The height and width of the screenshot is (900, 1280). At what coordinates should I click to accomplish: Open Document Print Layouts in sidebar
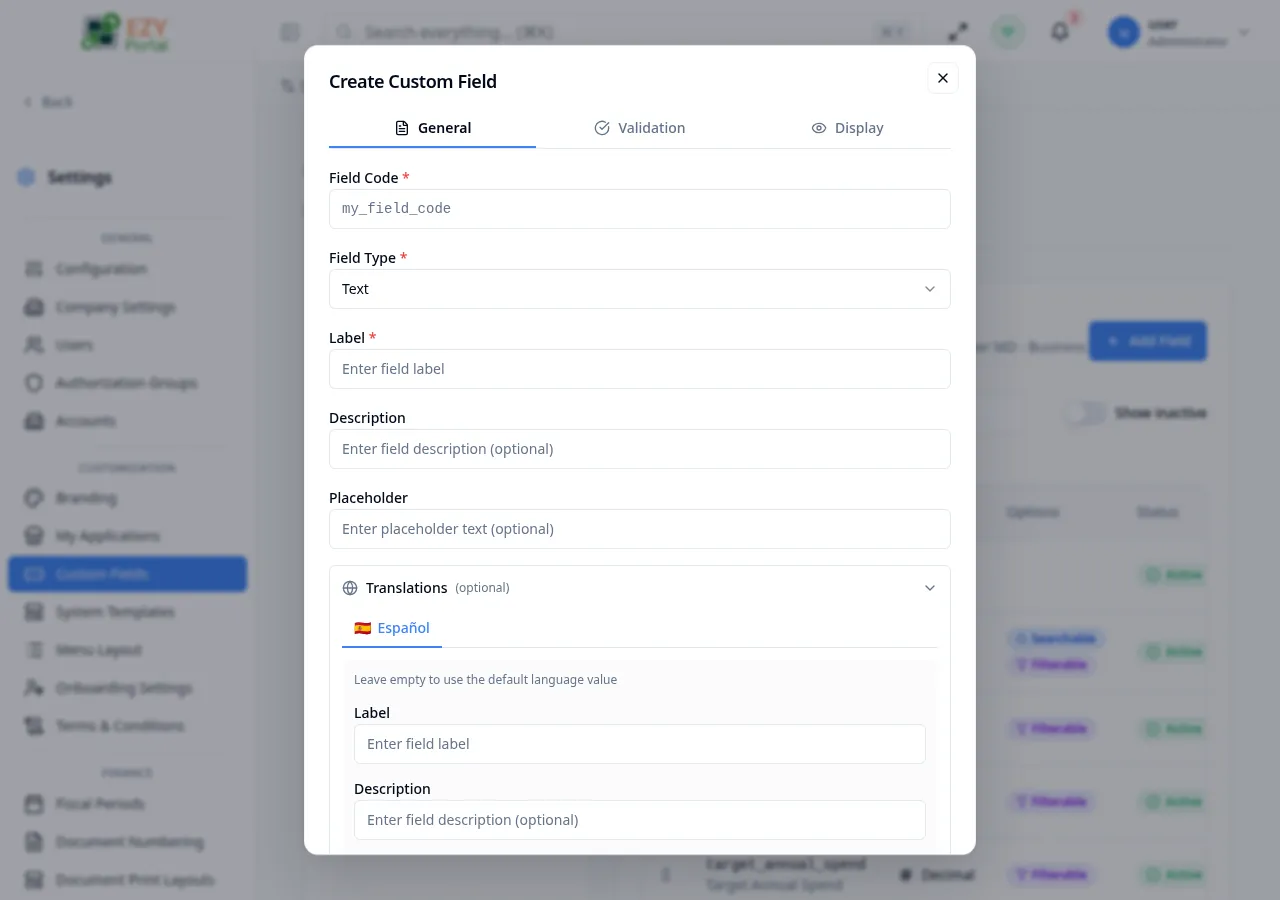pos(127,880)
